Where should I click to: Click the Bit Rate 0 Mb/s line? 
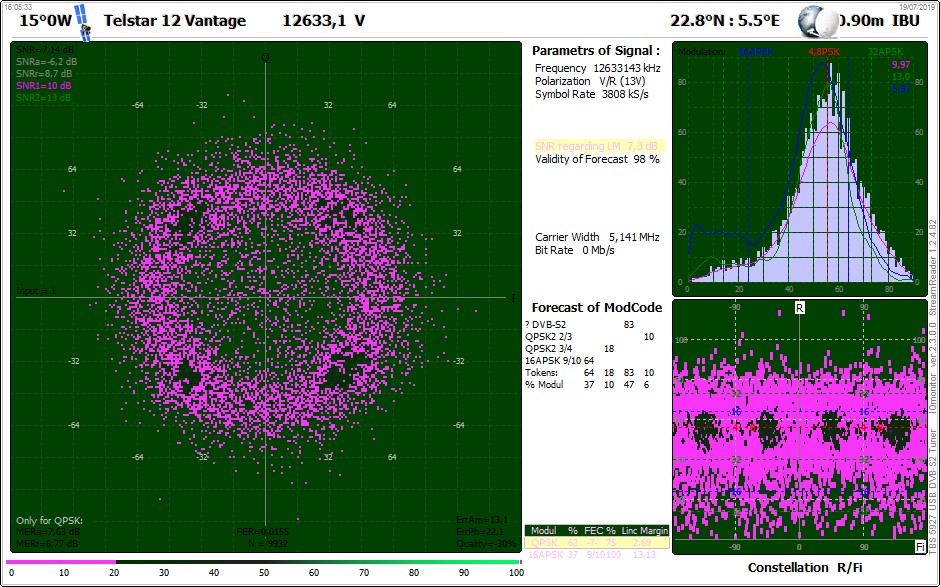coord(574,250)
